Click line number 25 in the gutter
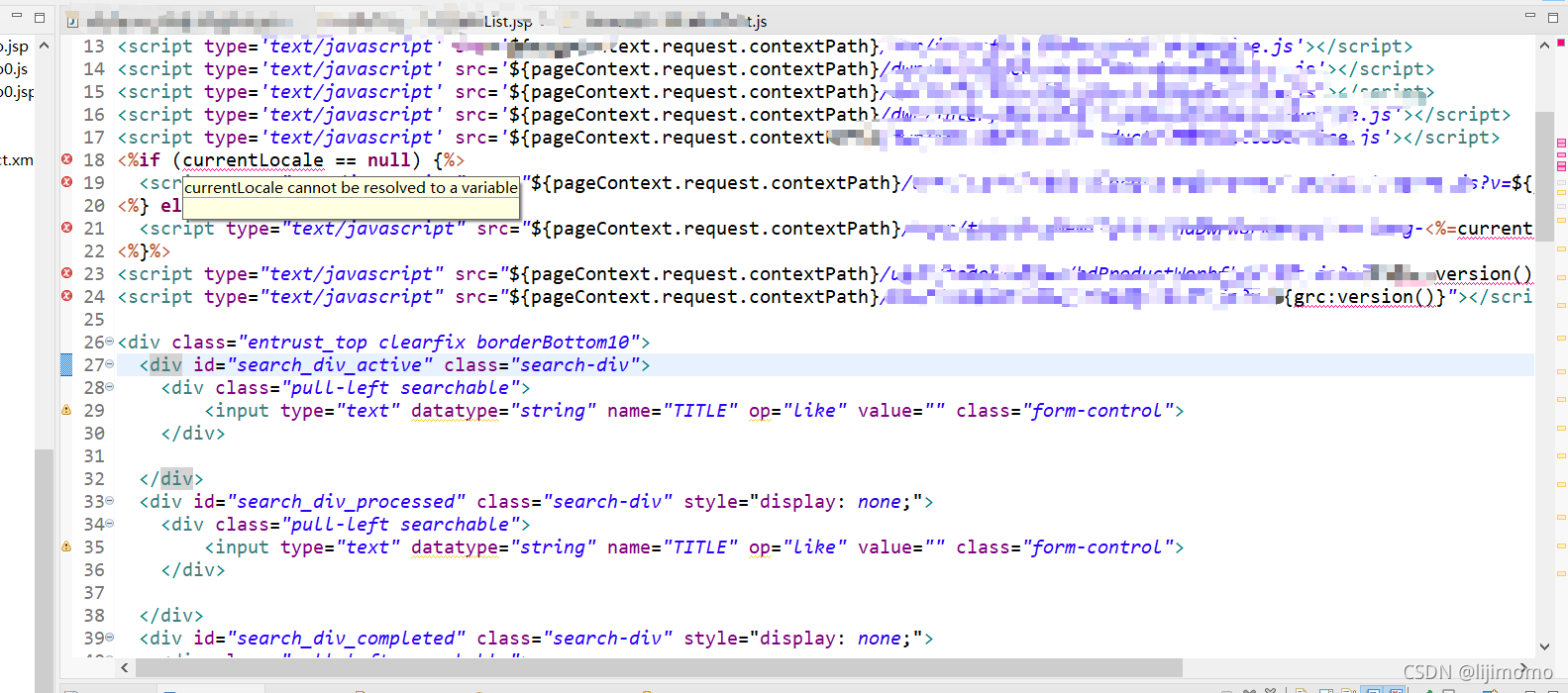The height and width of the screenshot is (693, 1568). [x=94, y=319]
